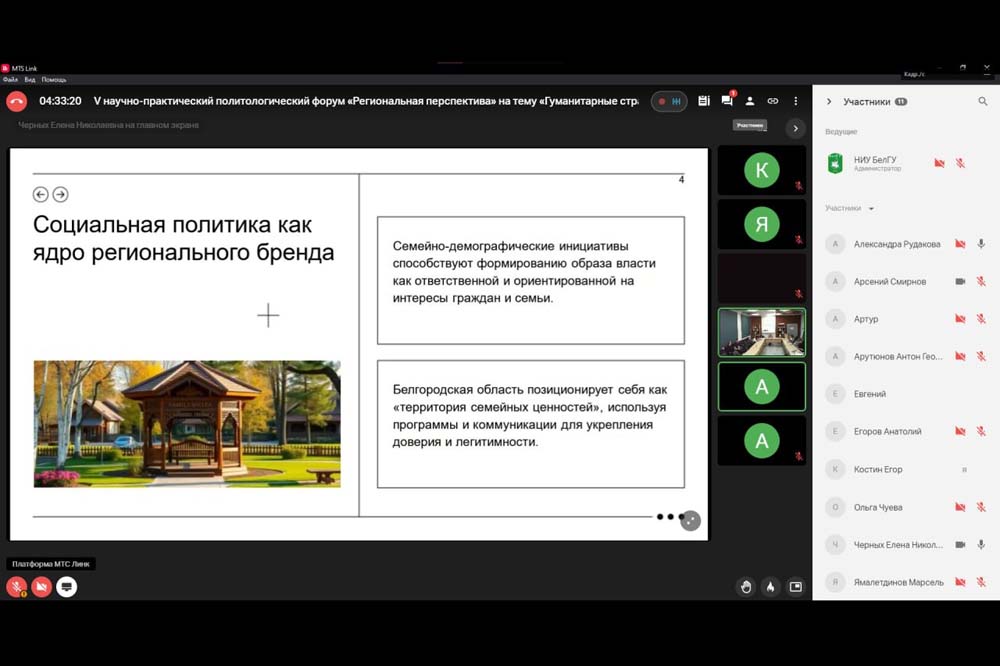
Task: Turn on your camera in bottom bar
Action: coord(41,587)
